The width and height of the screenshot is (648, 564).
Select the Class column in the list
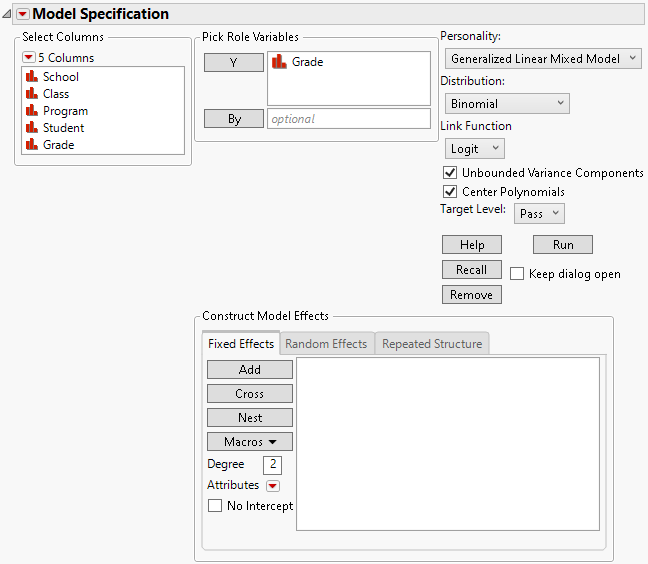(x=56, y=94)
